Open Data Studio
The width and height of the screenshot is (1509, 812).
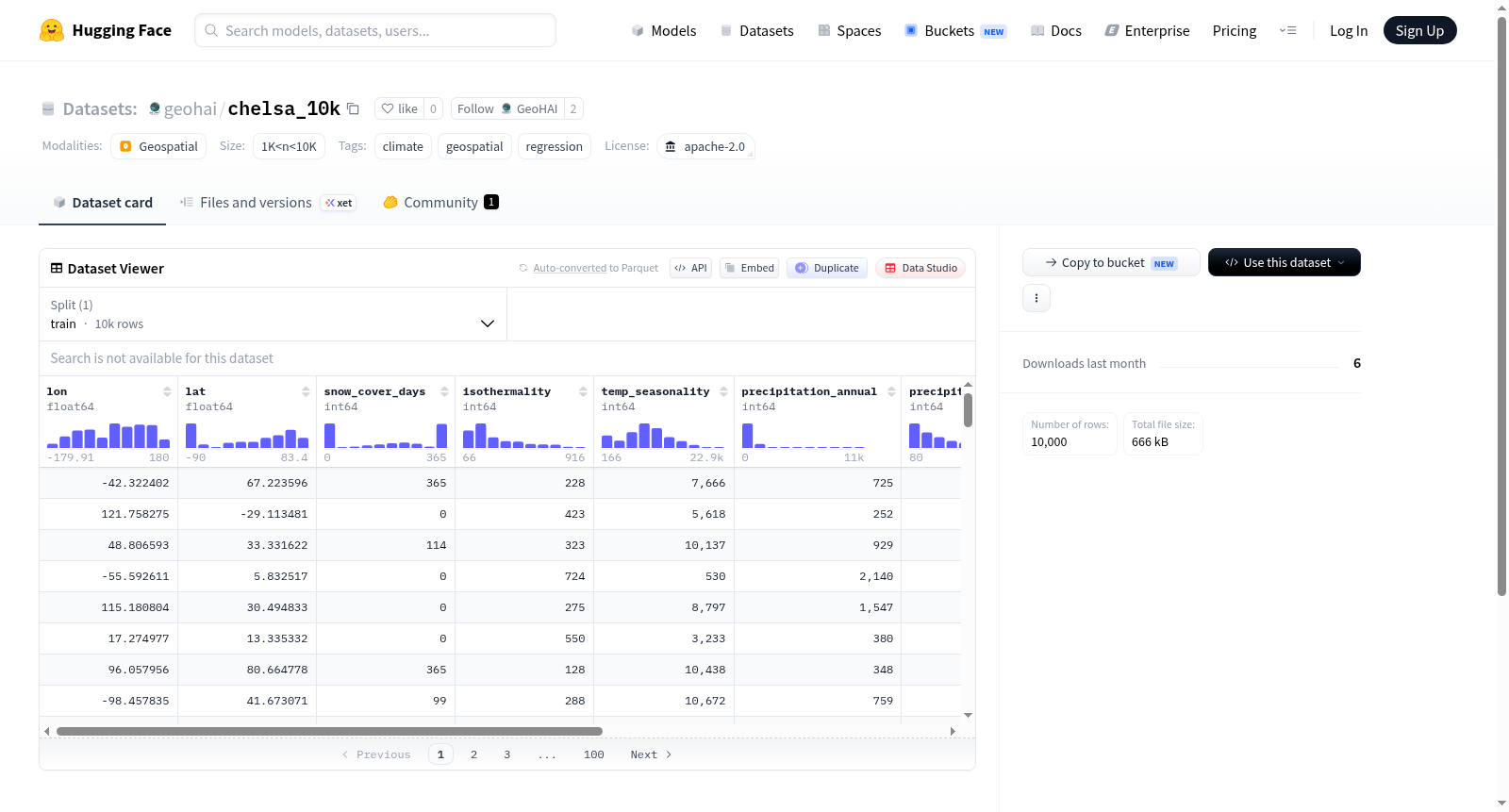coord(920,268)
